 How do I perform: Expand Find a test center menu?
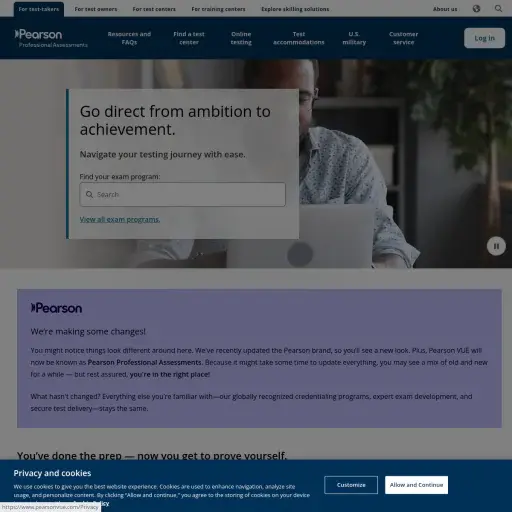pos(189,38)
